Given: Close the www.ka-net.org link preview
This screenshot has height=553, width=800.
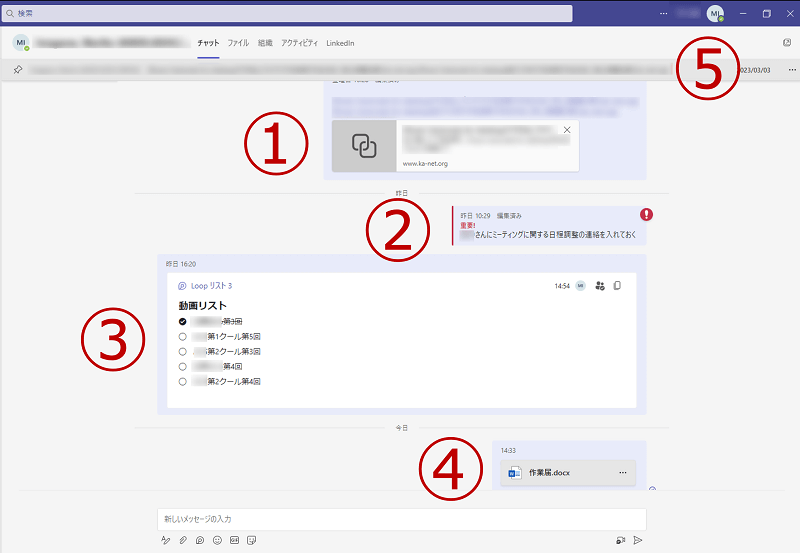Looking at the screenshot, I should pos(567,130).
